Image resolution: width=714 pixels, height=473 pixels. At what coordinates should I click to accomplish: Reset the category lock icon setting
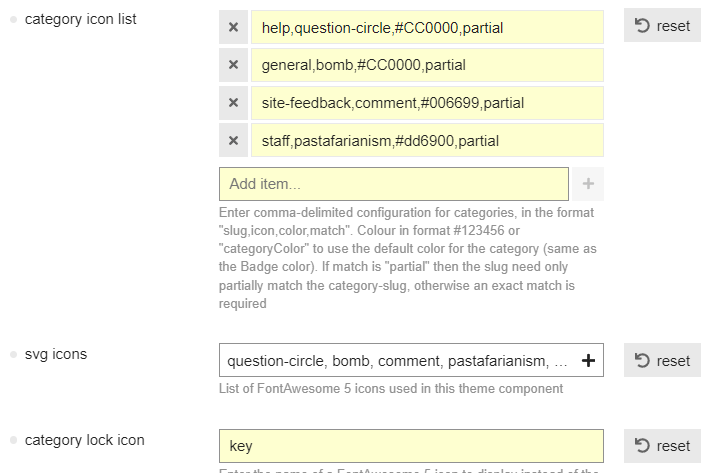pos(662,446)
